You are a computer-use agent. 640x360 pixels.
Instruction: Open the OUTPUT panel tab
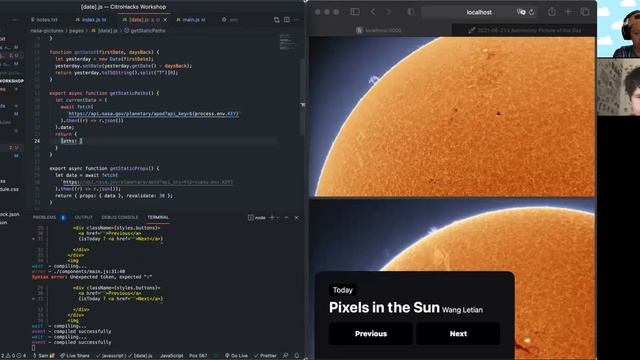pyautogui.click(x=84, y=218)
